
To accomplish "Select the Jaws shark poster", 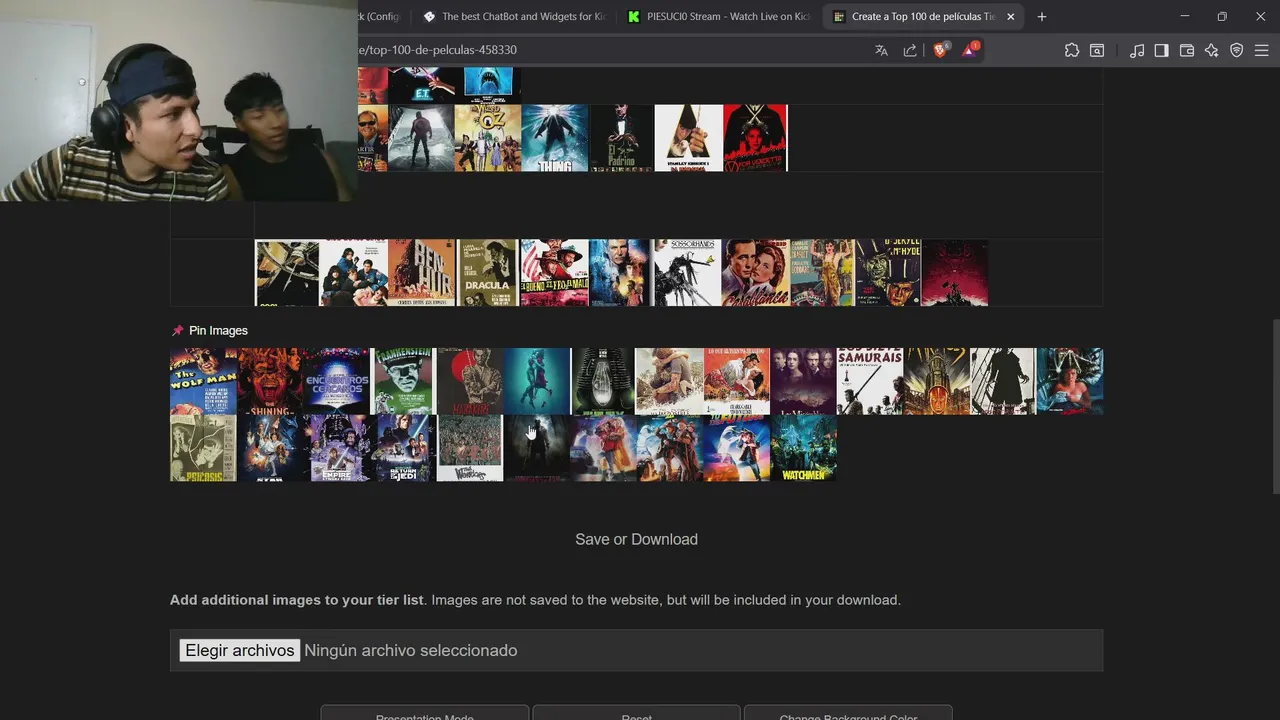I will point(488,85).
